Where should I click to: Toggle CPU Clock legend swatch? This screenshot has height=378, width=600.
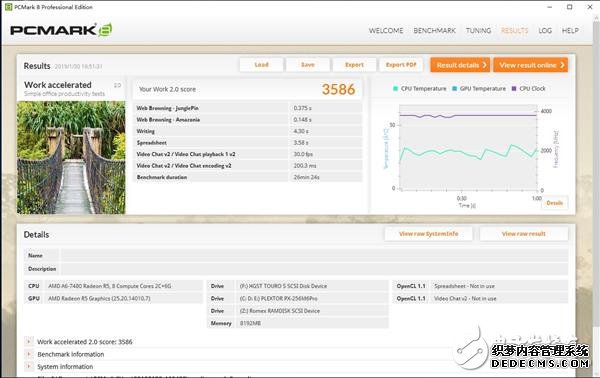514,88
